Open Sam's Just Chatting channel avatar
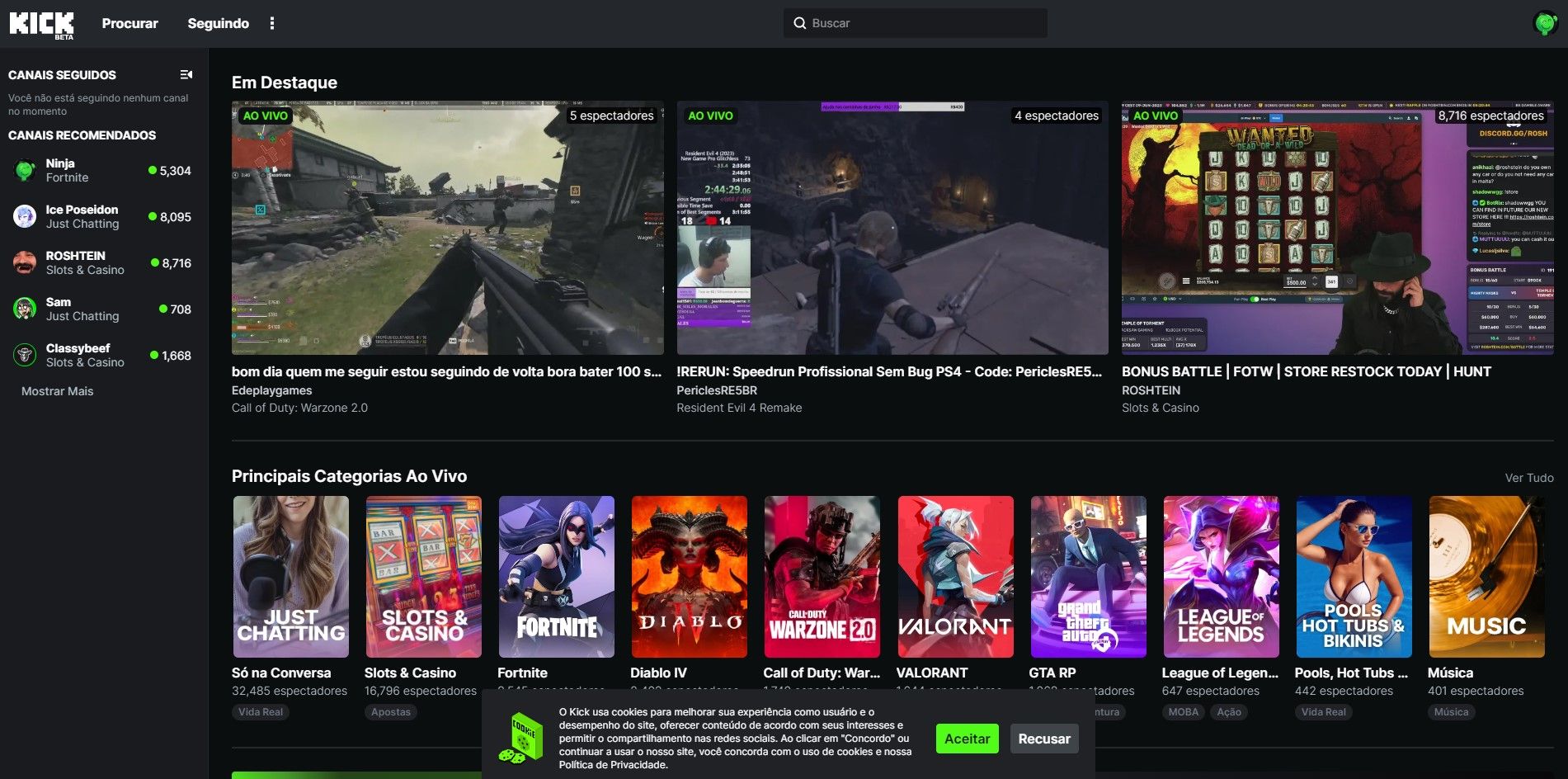This screenshot has width=1568, height=779. click(x=25, y=309)
